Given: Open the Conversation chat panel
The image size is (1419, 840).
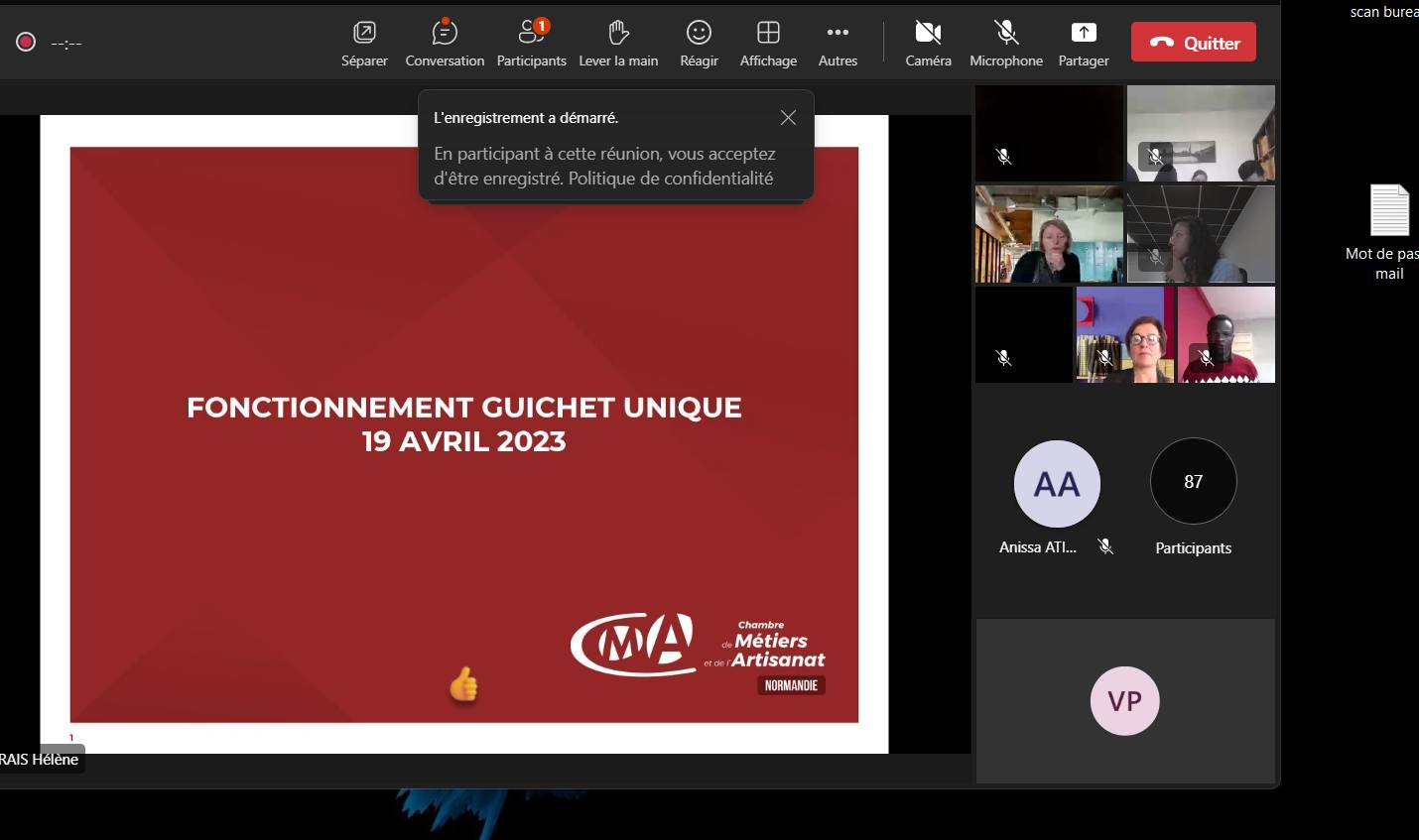Looking at the screenshot, I should click(445, 44).
